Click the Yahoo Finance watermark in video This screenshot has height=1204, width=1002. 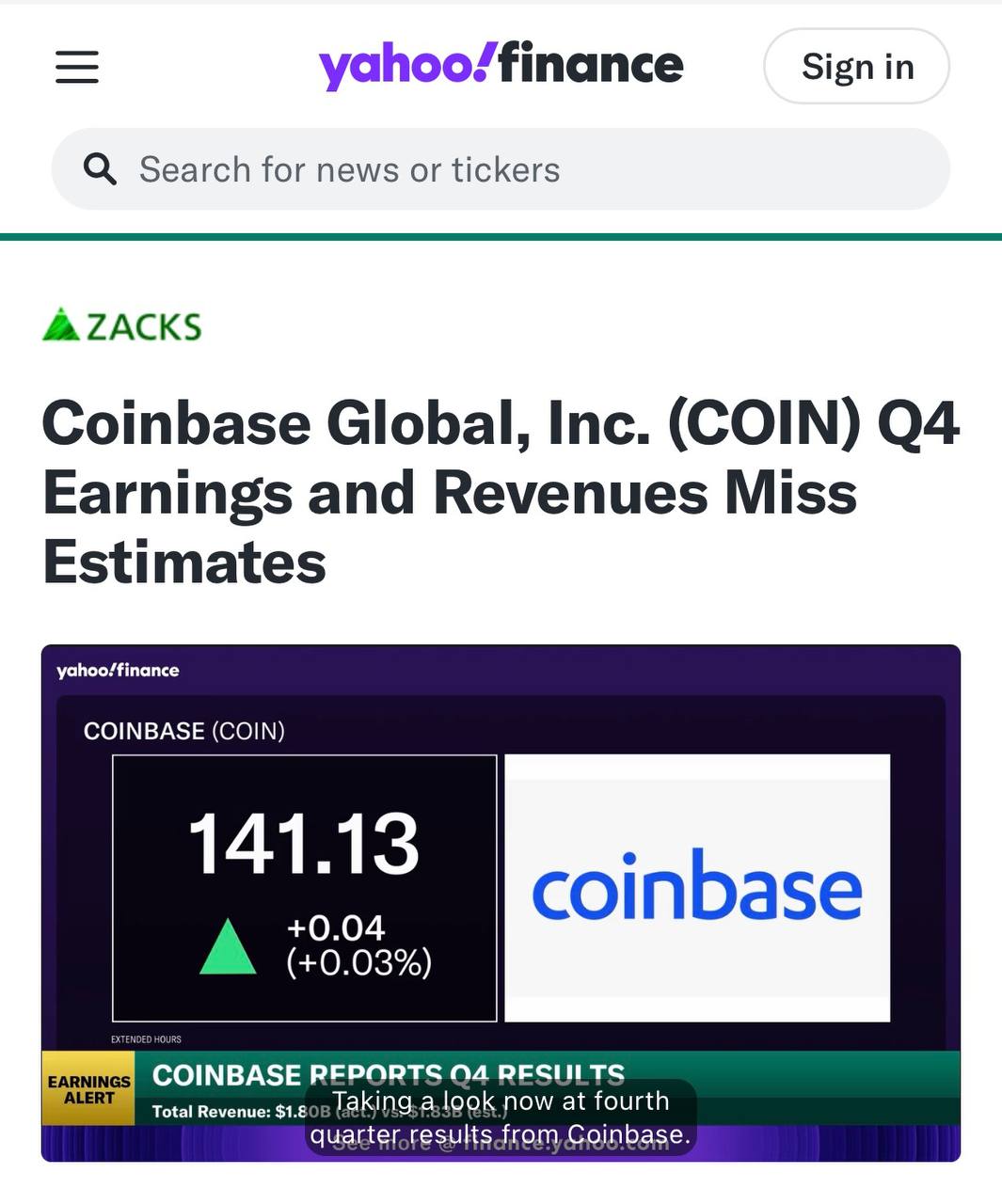pos(118,671)
